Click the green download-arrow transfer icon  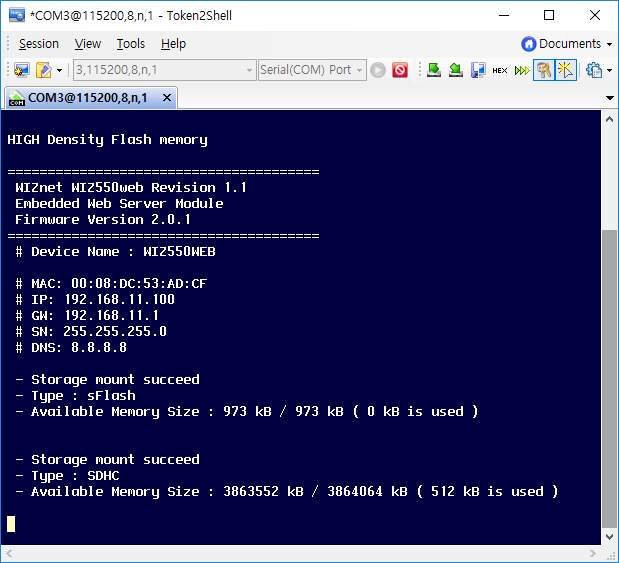(x=434, y=70)
